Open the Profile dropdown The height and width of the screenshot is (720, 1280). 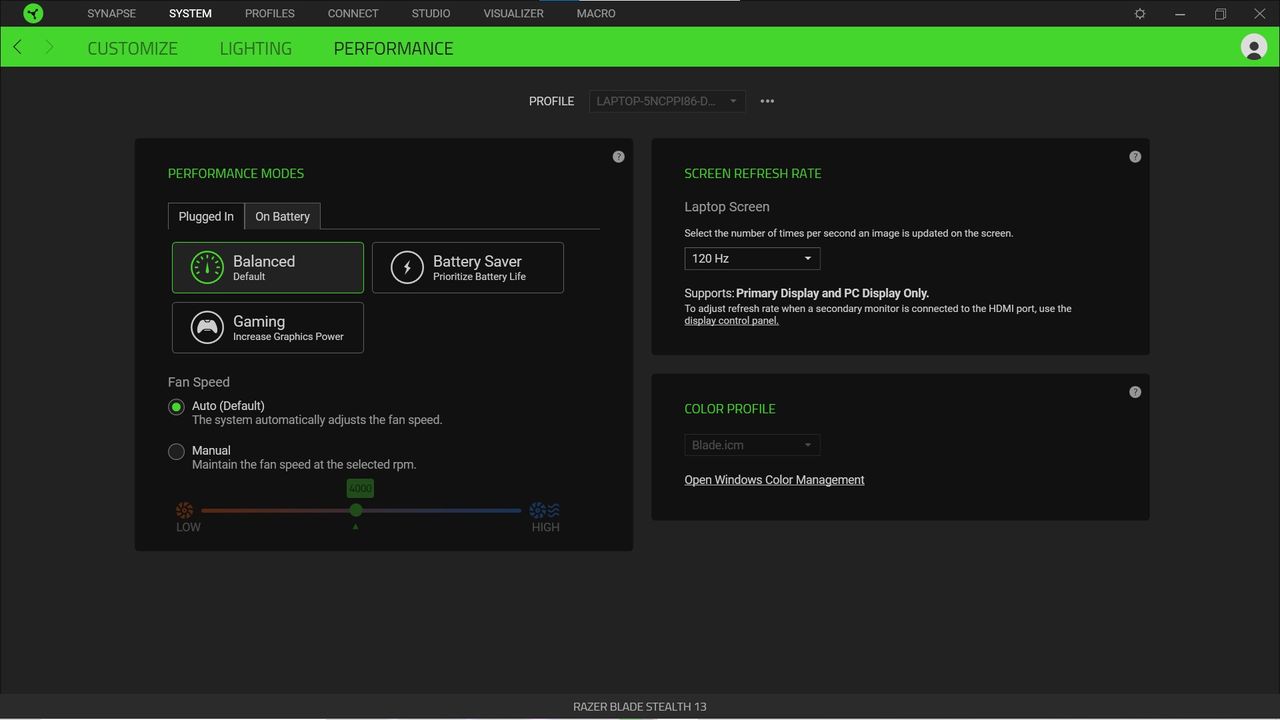[667, 101]
